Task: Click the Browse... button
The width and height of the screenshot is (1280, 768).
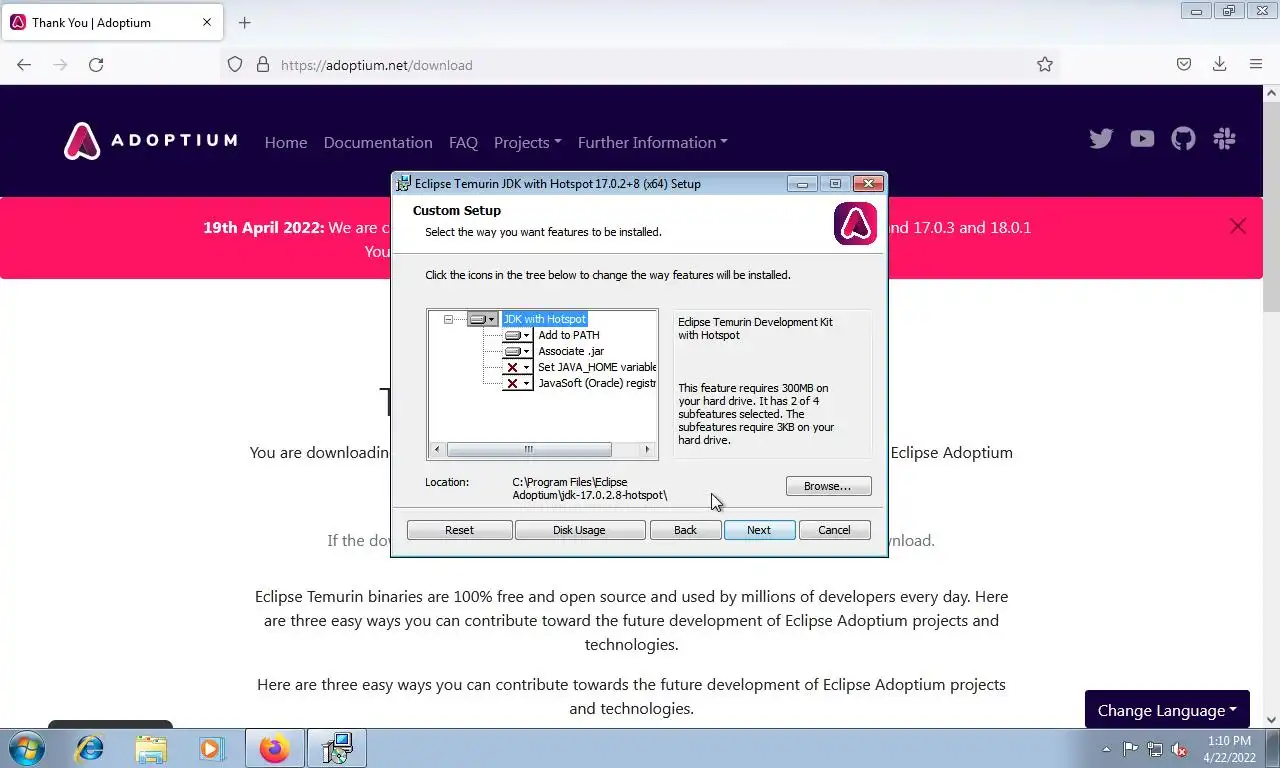Action: [828, 486]
